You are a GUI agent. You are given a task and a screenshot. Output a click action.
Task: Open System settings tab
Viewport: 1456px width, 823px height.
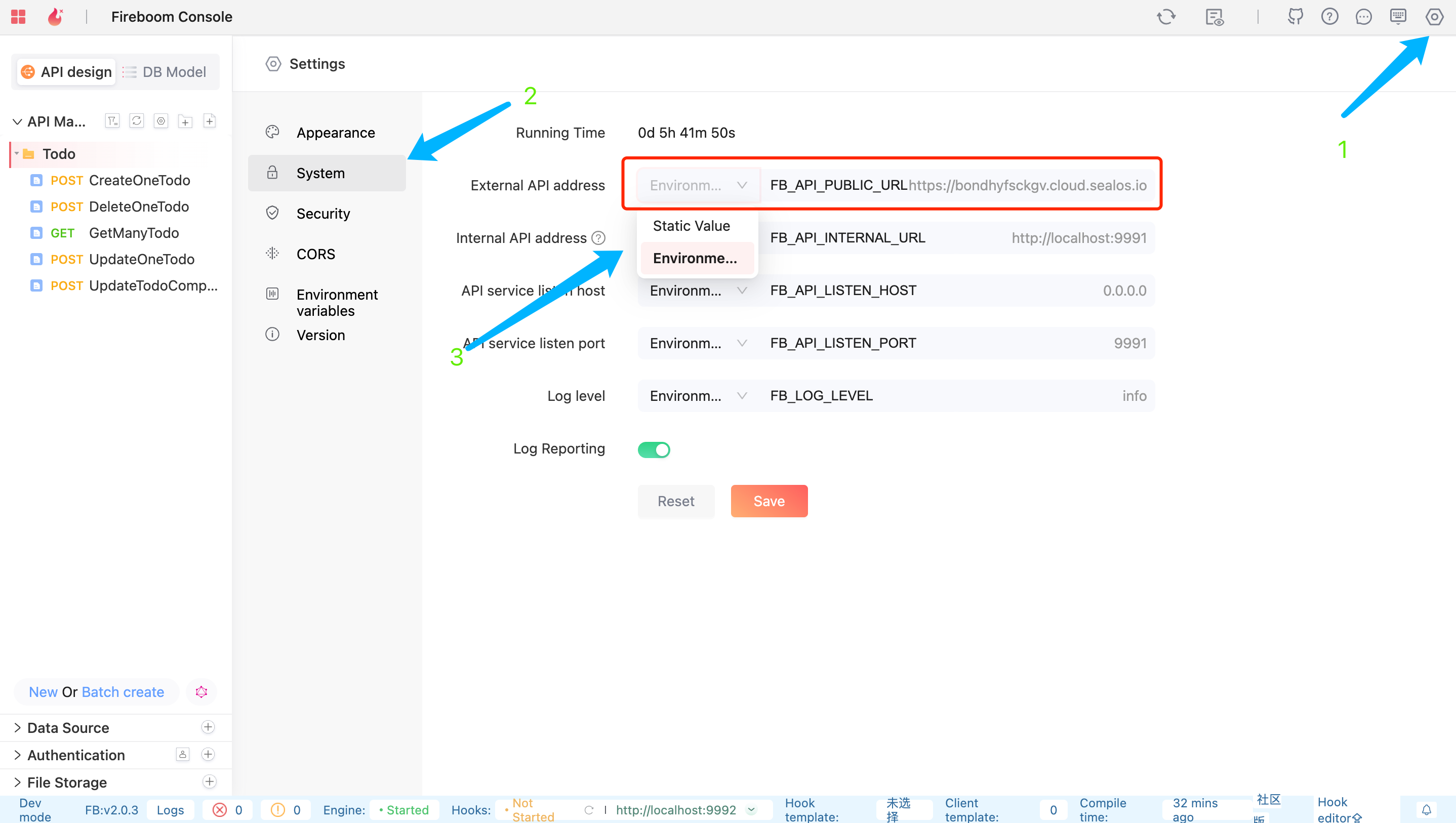pyautogui.click(x=327, y=173)
